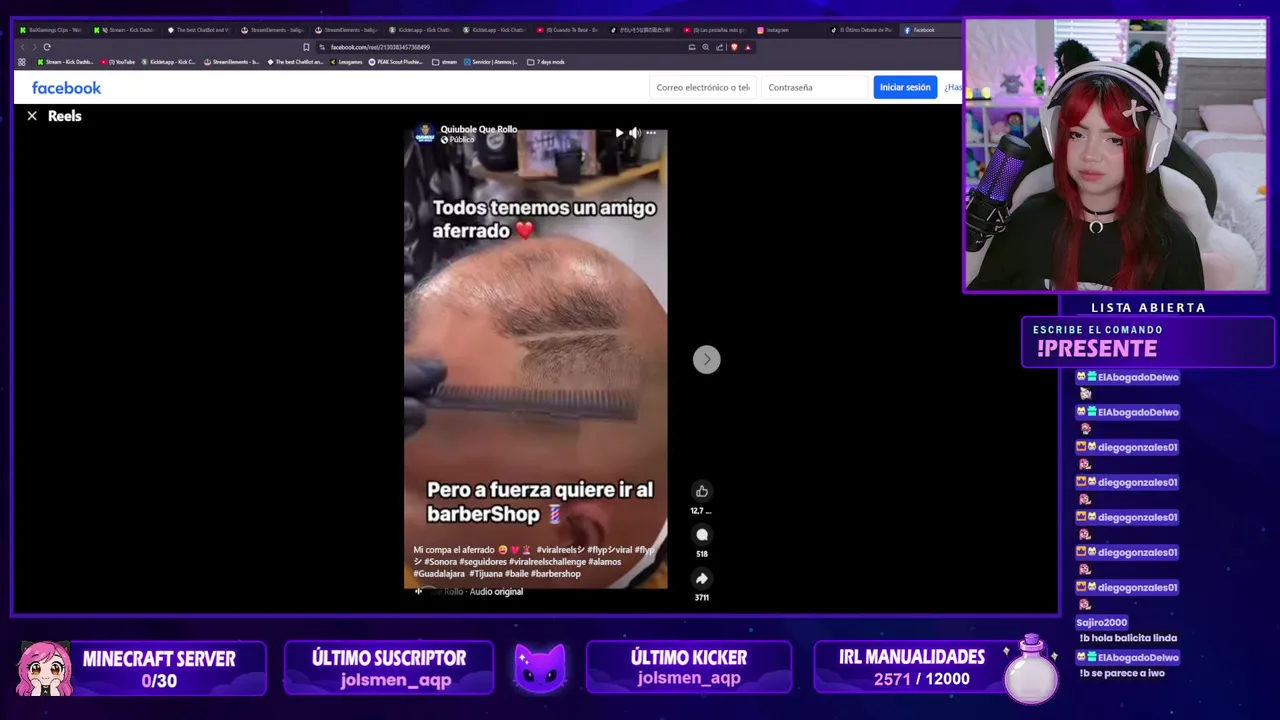The image size is (1280, 720).
Task: Open comments on the reel
Action: (702, 535)
